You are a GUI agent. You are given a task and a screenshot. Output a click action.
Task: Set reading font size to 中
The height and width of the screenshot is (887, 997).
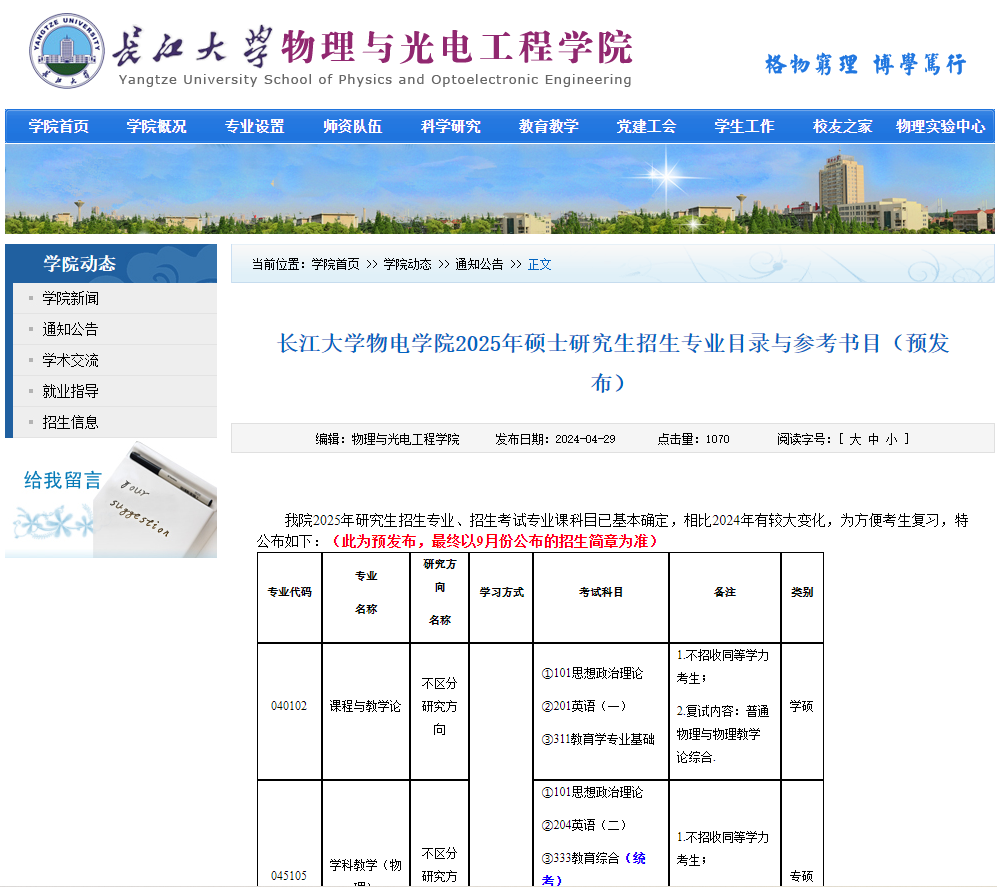point(873,439)
